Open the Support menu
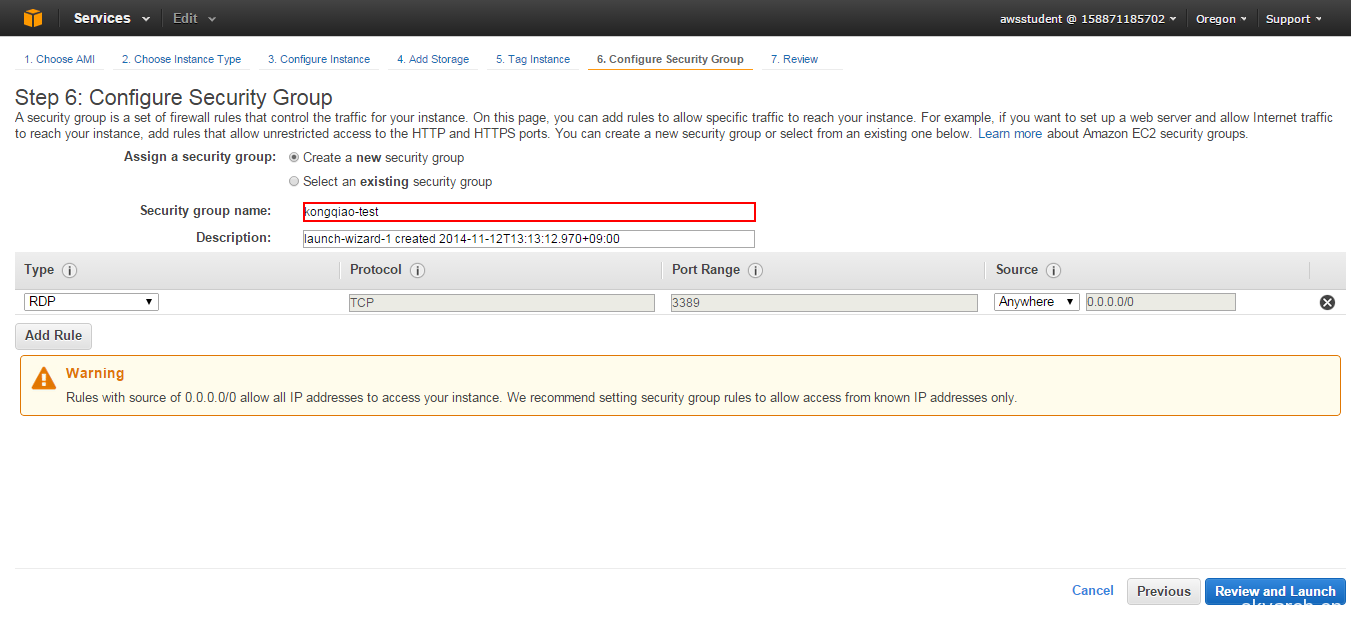The image size is (1351, 622). click(x=1293, y=19)
